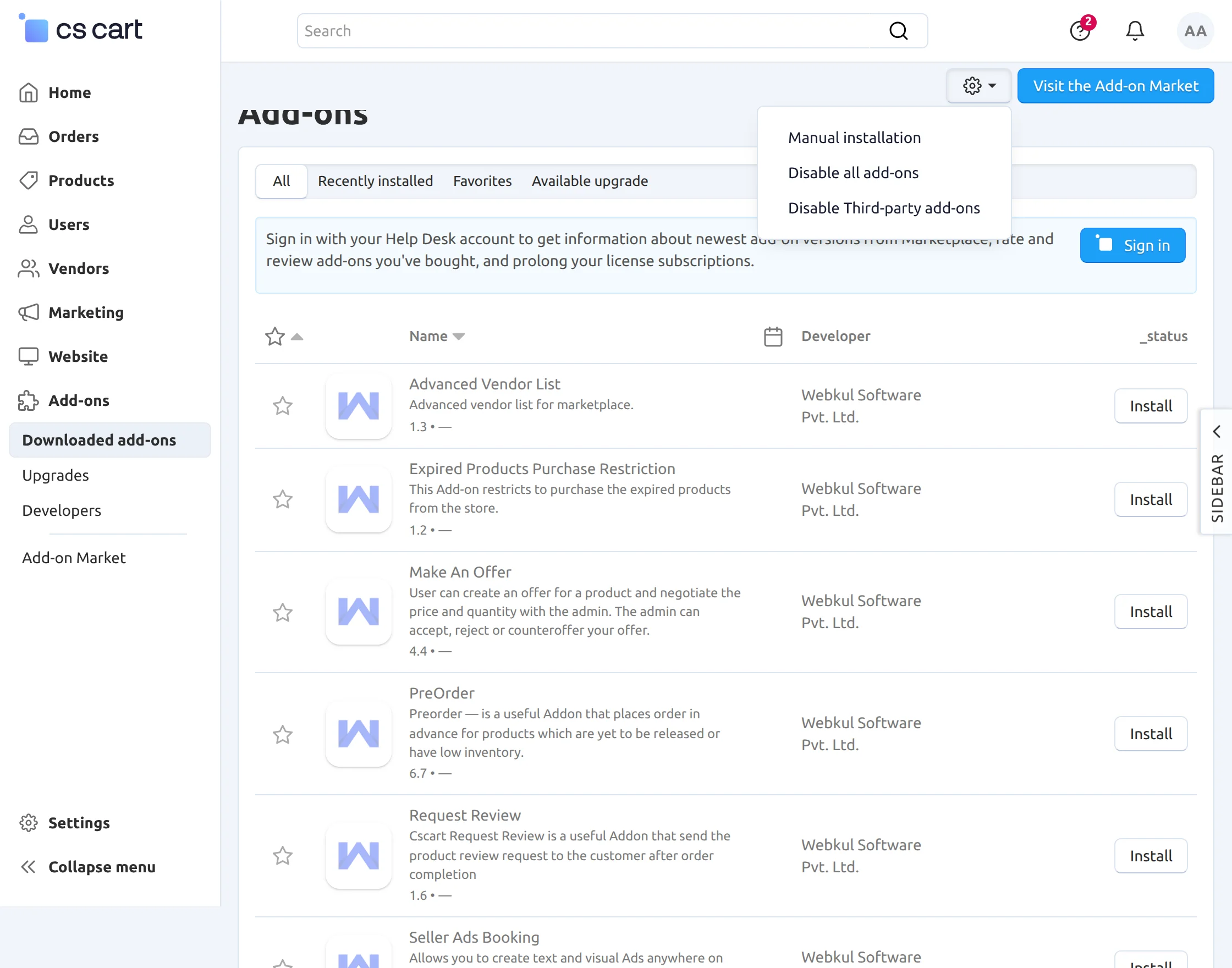Click the CS-Cart logo
This screenshot has width=1232, height=968.
coord(80,29)
